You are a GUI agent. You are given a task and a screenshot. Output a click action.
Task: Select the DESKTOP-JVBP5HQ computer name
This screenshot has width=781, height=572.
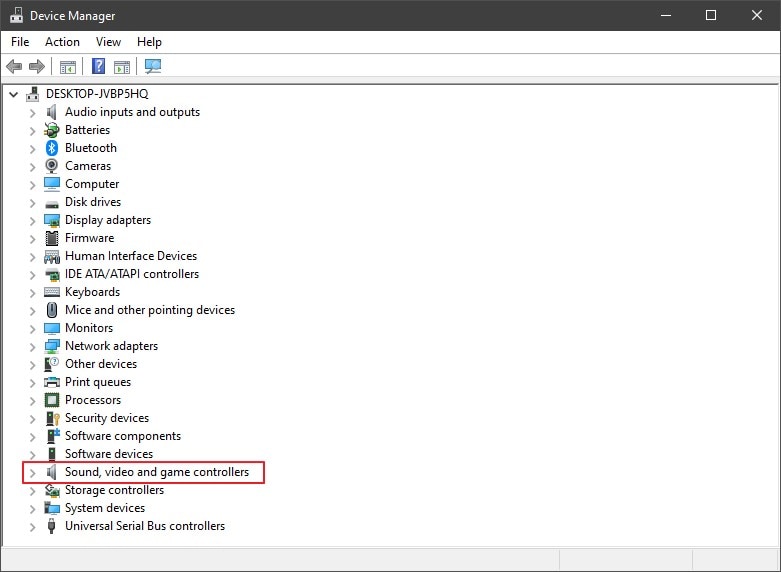tap(97, 94)
